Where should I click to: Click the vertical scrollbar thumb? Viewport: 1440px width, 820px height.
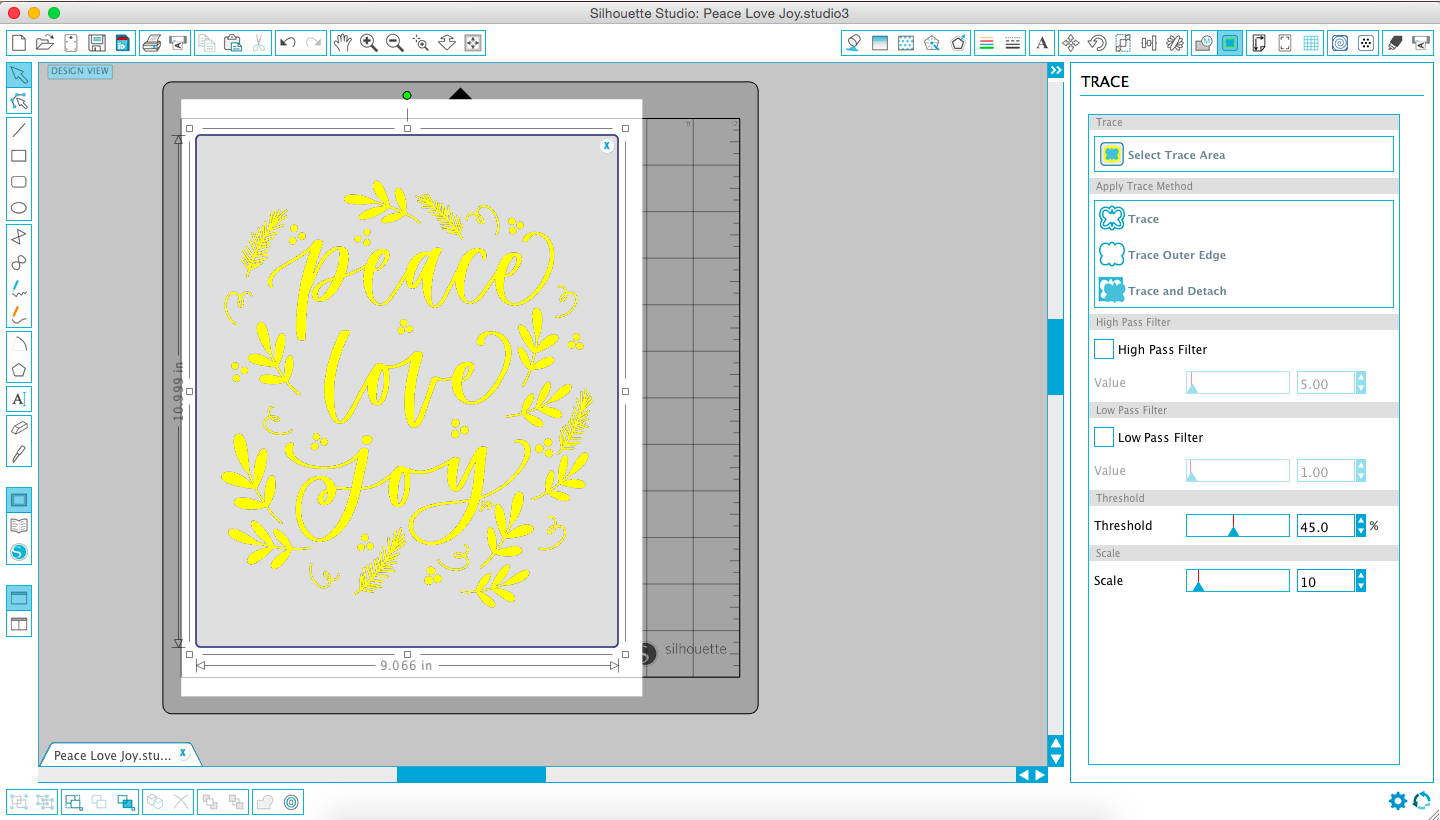coord(1055,356)
